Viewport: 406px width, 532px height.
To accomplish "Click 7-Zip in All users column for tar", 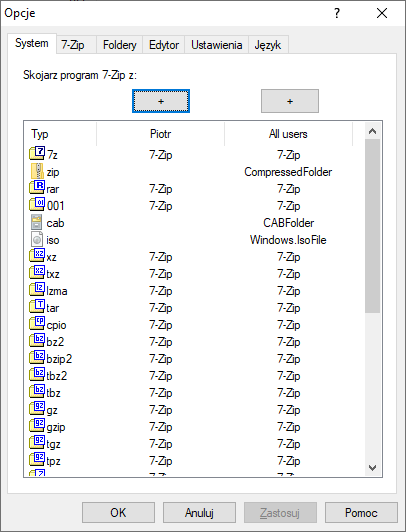I will tap(289, 308).
